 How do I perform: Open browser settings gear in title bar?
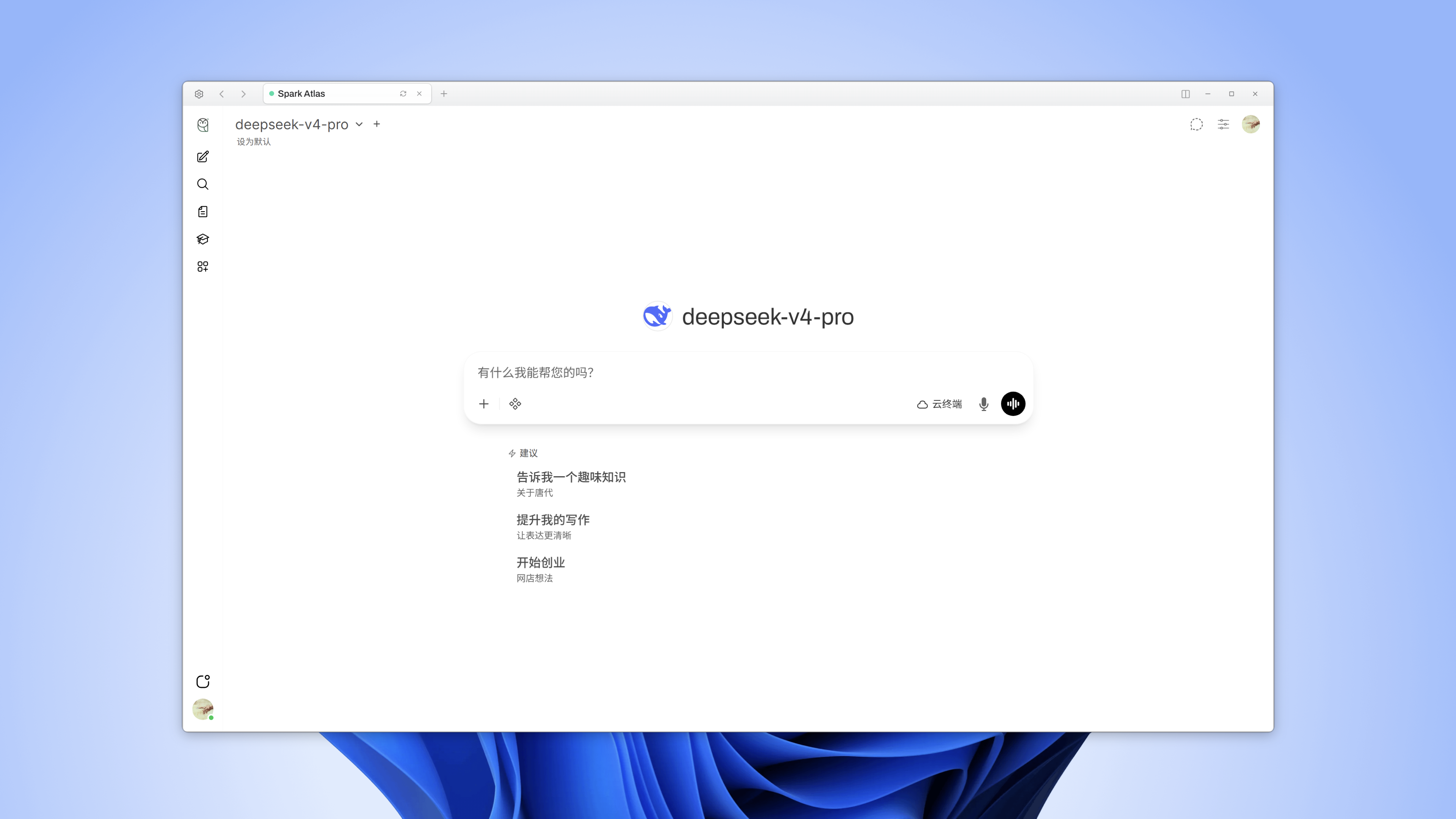coord(199,94)
